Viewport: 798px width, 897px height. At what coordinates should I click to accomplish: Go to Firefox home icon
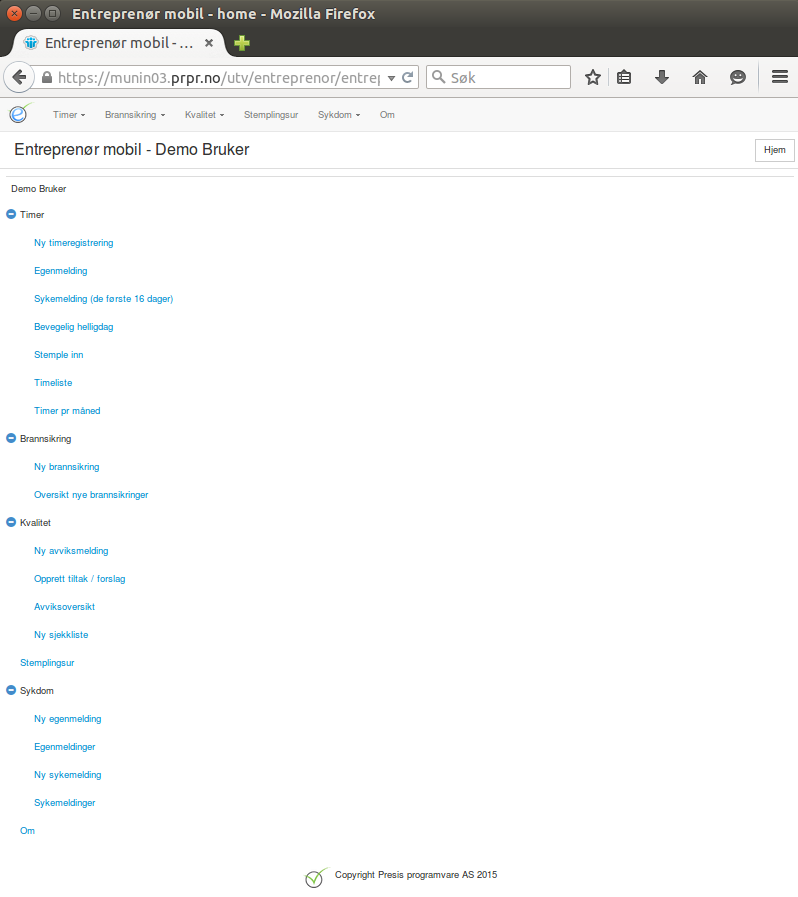coord(700,77)
